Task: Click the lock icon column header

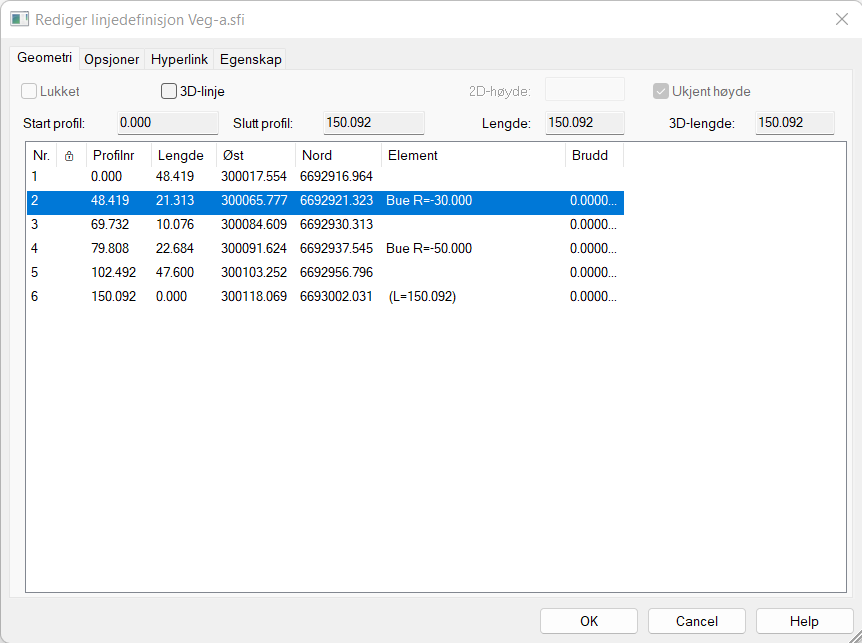Action: [x=69, y=156]
